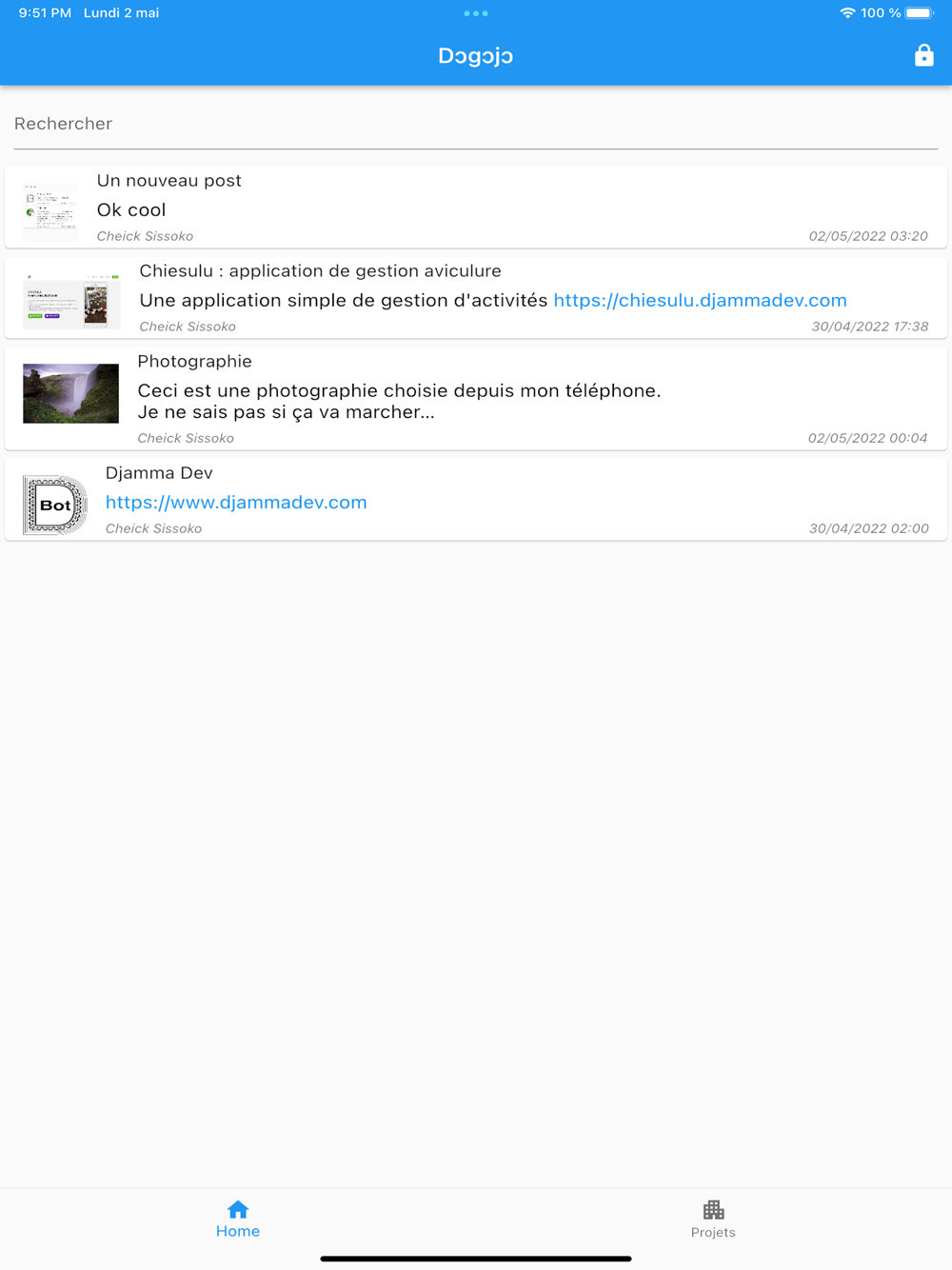Select the Djamma Dev post title
The height and width of the screenshot is (1270, 952).
[x=159, y=473]
